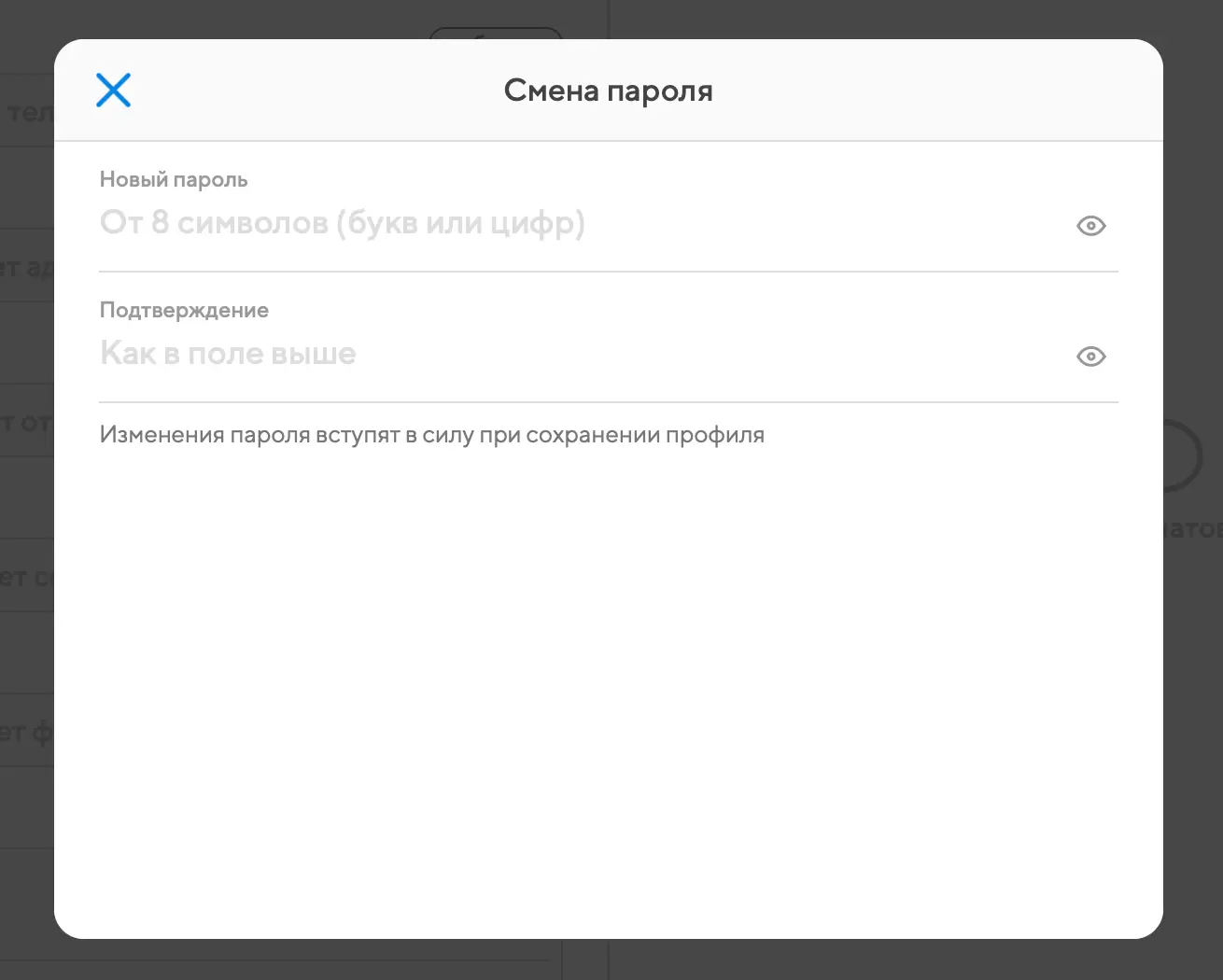Click the dimmed 'от' row on the left edge
The image size is (1223, 980).
[x=26, y=423]
